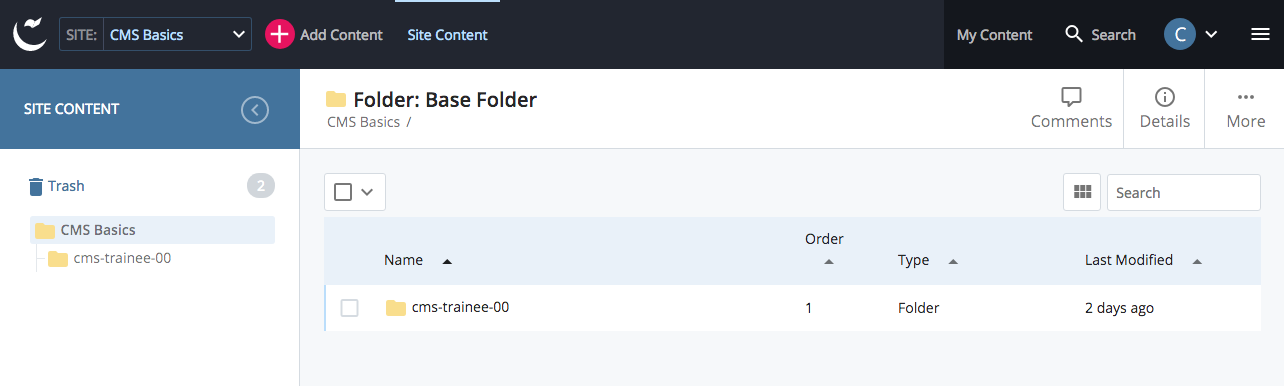Click the folder filter Search field
Viewport: 1284px width, 386px height.
click(x=1183, y=192)
